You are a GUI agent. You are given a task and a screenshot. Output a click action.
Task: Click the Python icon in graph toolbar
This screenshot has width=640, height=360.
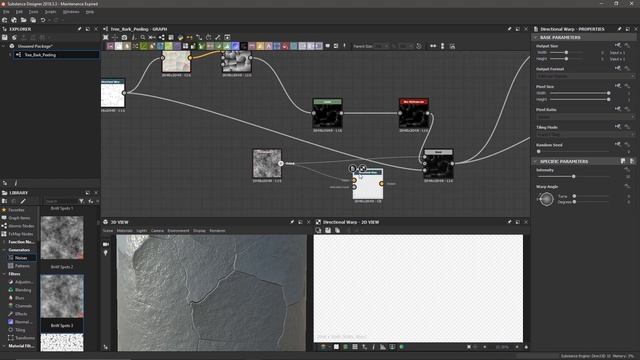(180, 37)
